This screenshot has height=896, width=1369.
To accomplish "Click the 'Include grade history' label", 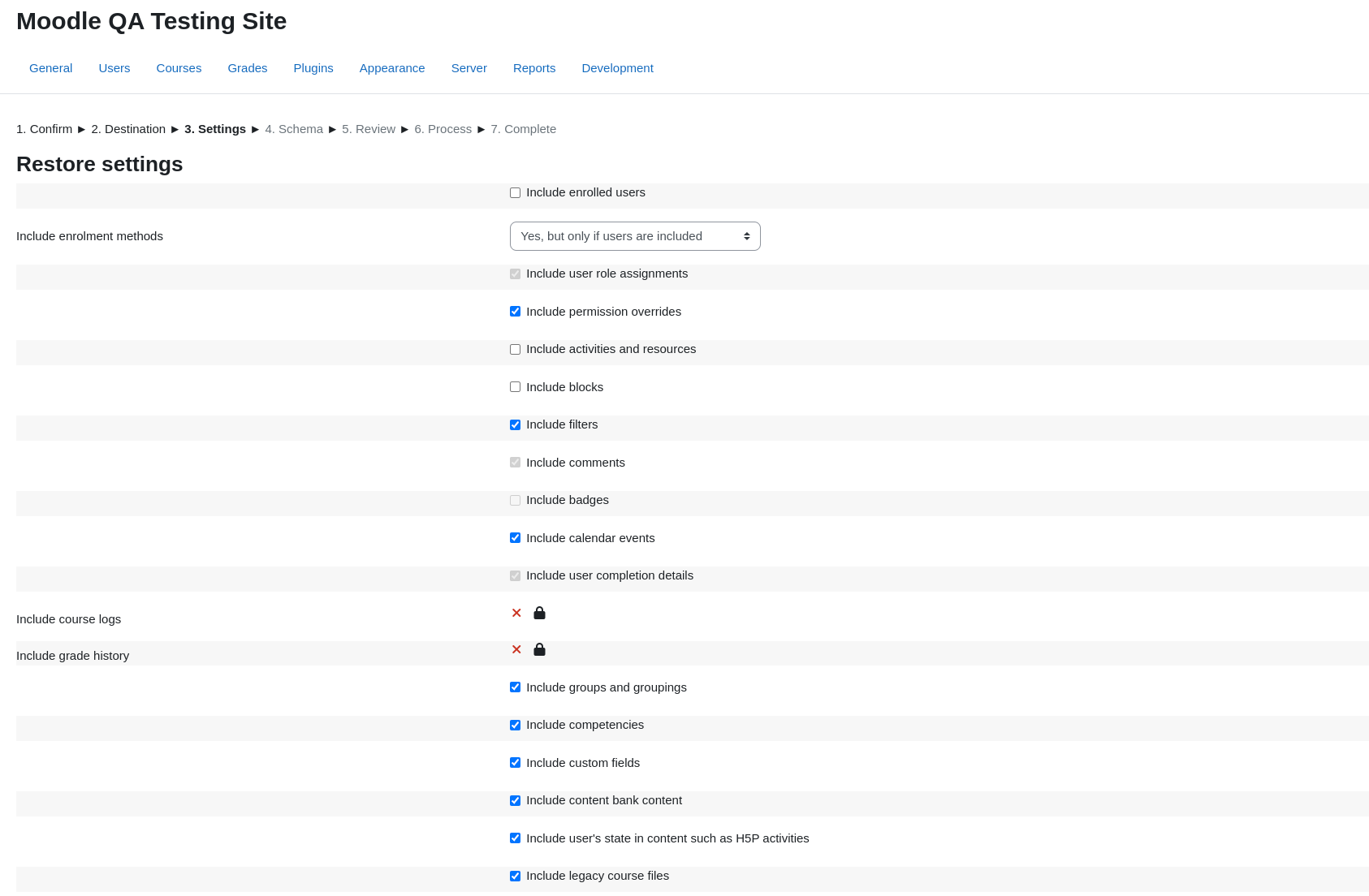I will click(x=73, y=656).
